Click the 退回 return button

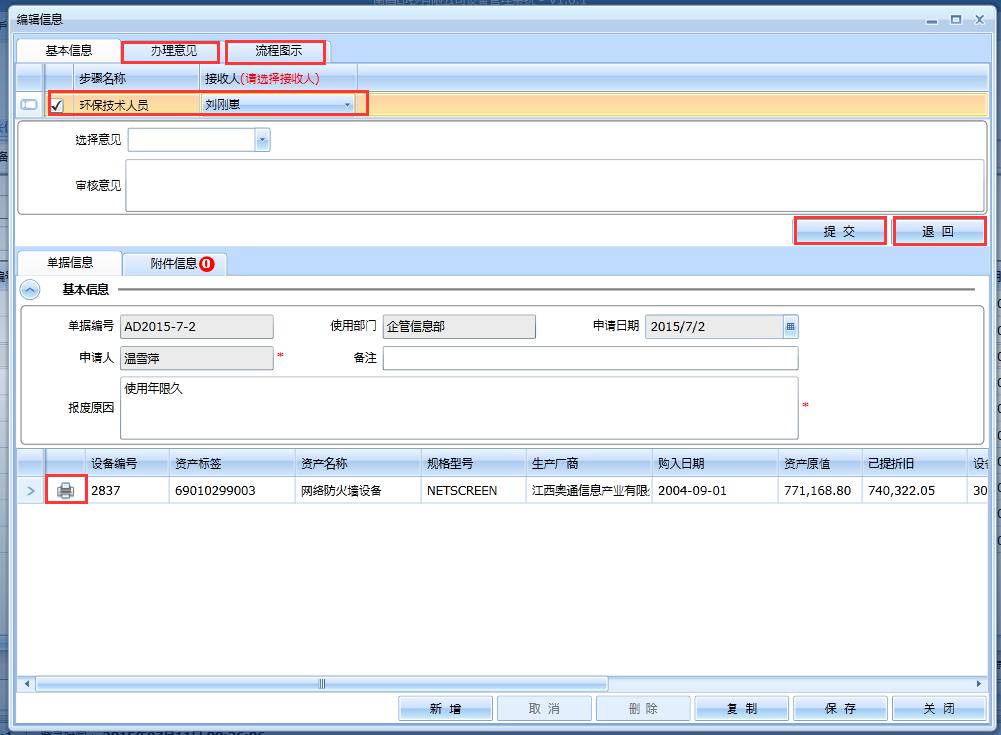(938, 231)
